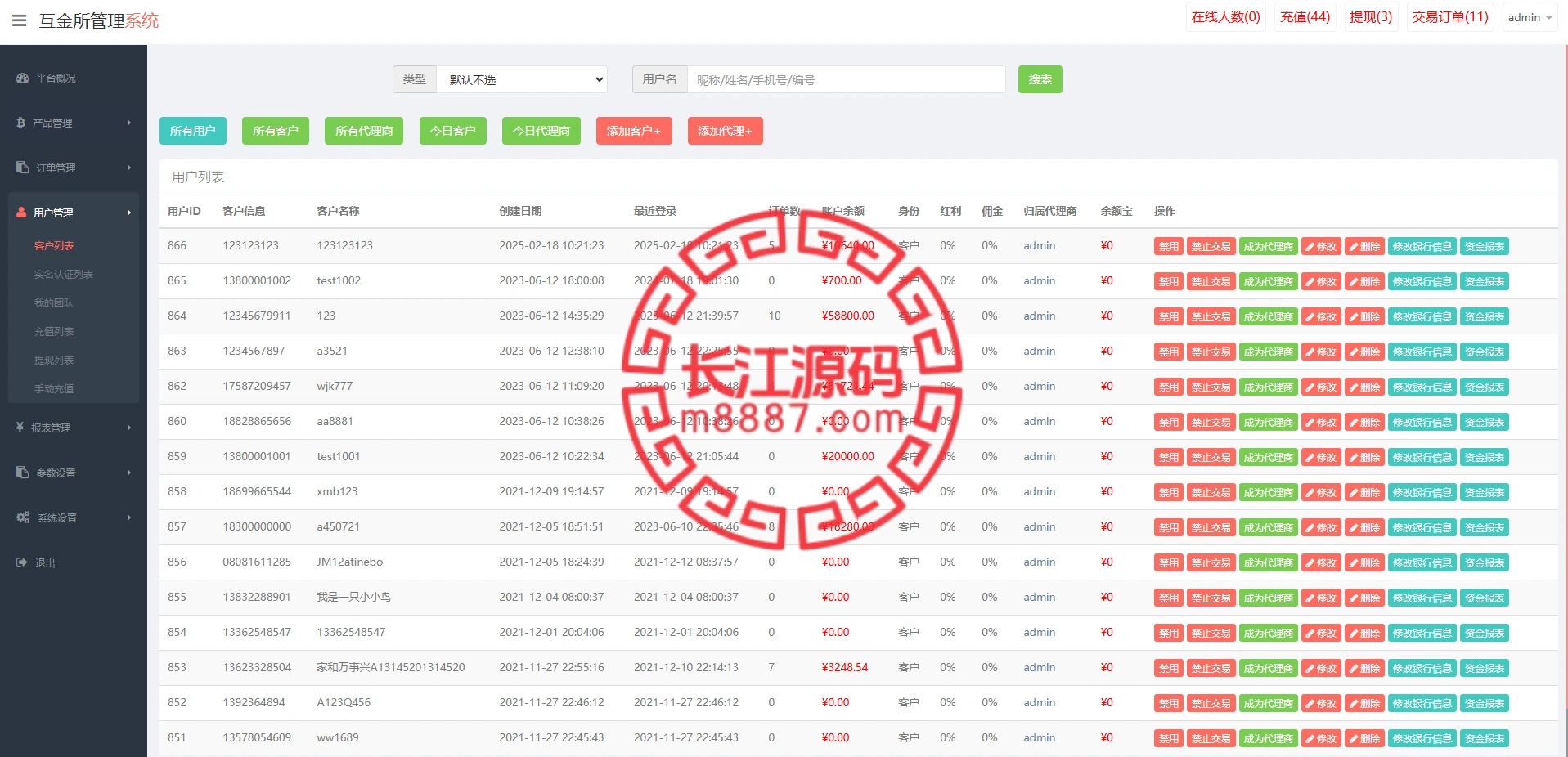Show 所有代理商 filter button
The image size is (1568, 757).
point(364,131)
